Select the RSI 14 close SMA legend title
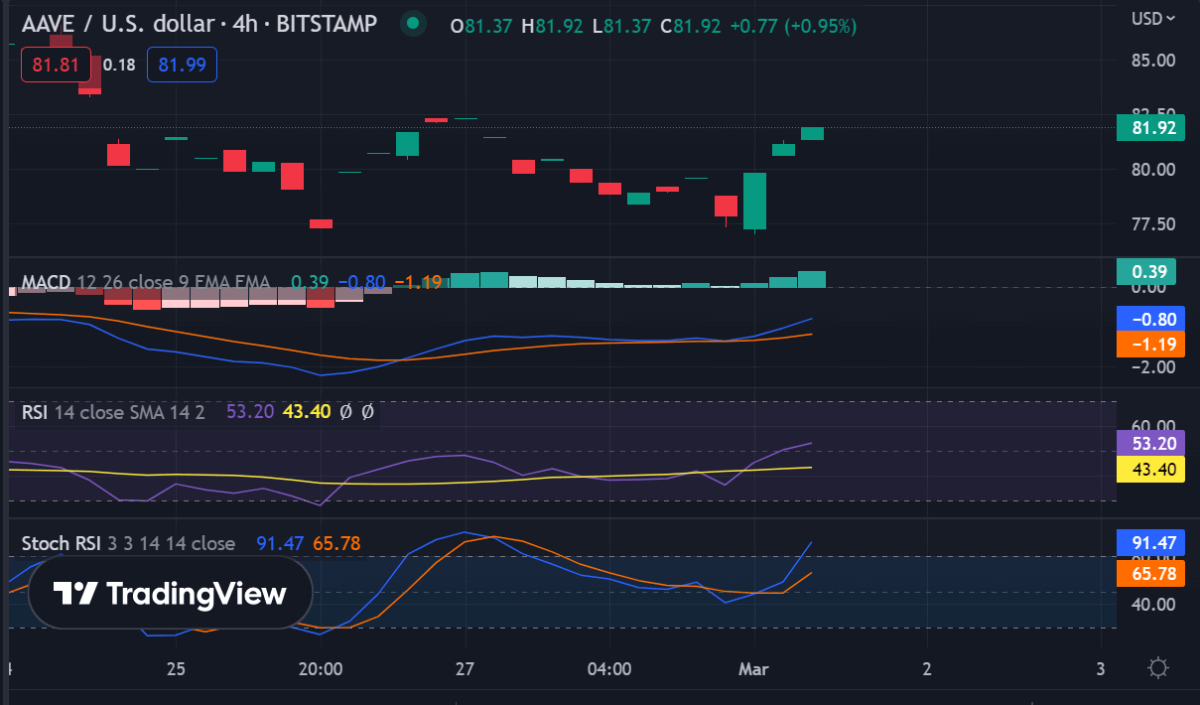1200x705 pixels. (x=113, y=412)
